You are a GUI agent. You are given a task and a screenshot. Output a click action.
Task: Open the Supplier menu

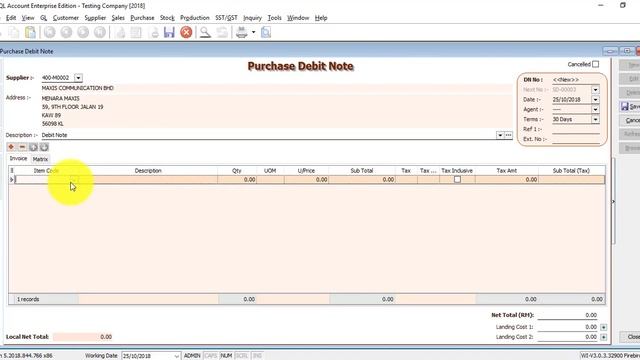pyautogui.click(x=95, y=18)
